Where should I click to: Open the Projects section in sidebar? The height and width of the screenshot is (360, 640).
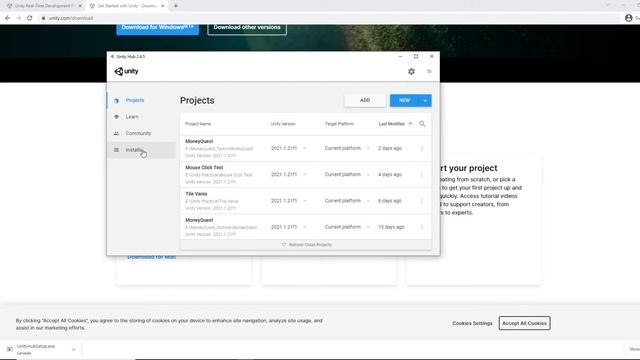click(x=142, y=100)
